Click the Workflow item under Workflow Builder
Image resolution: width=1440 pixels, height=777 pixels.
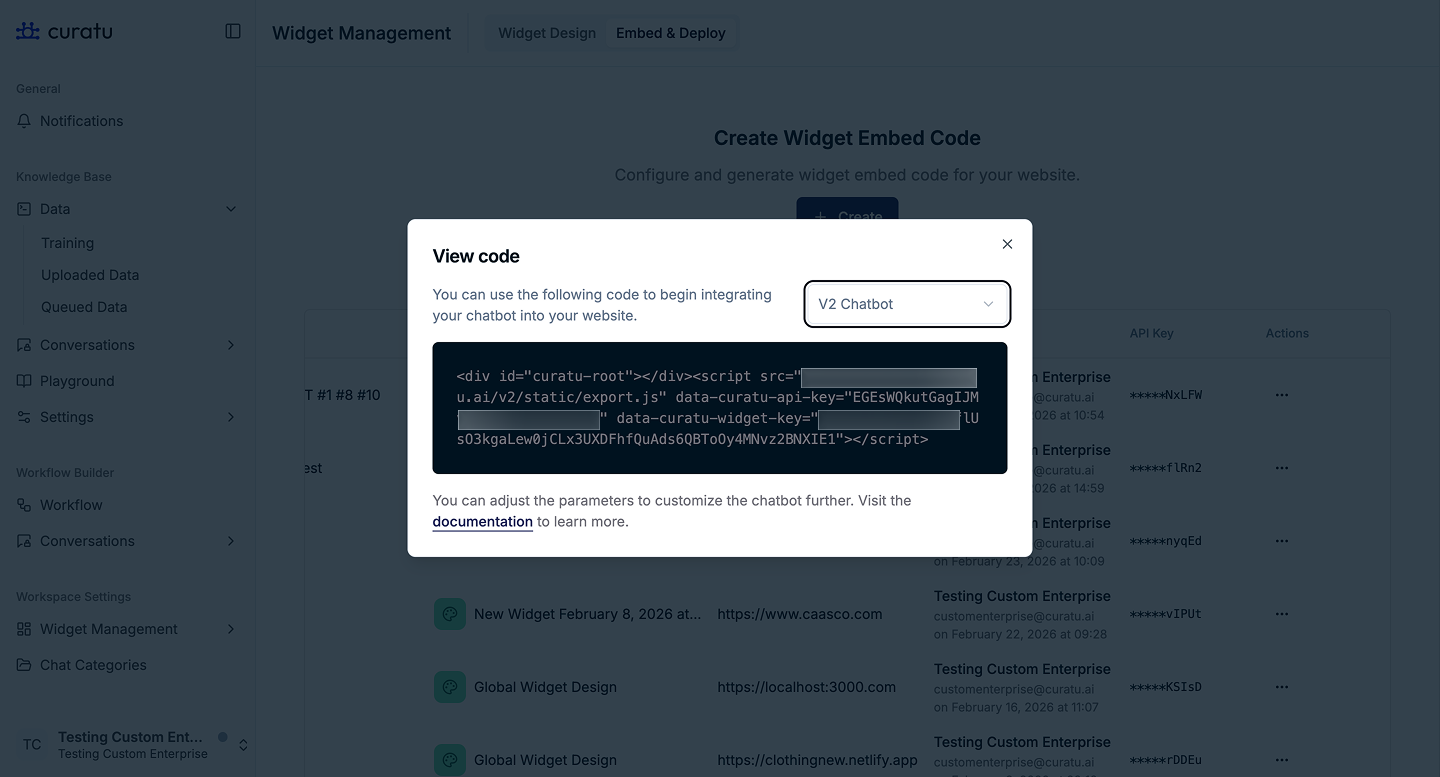pyautogui.click(x=71, y=505)
